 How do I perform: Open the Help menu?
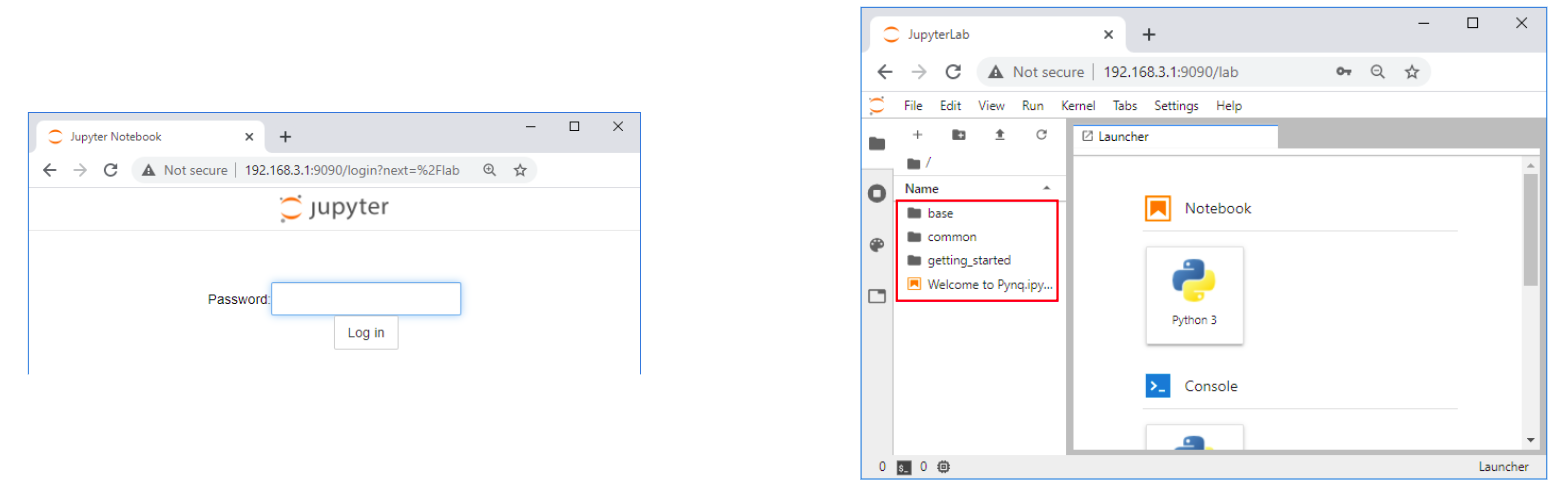(1229, 105)
